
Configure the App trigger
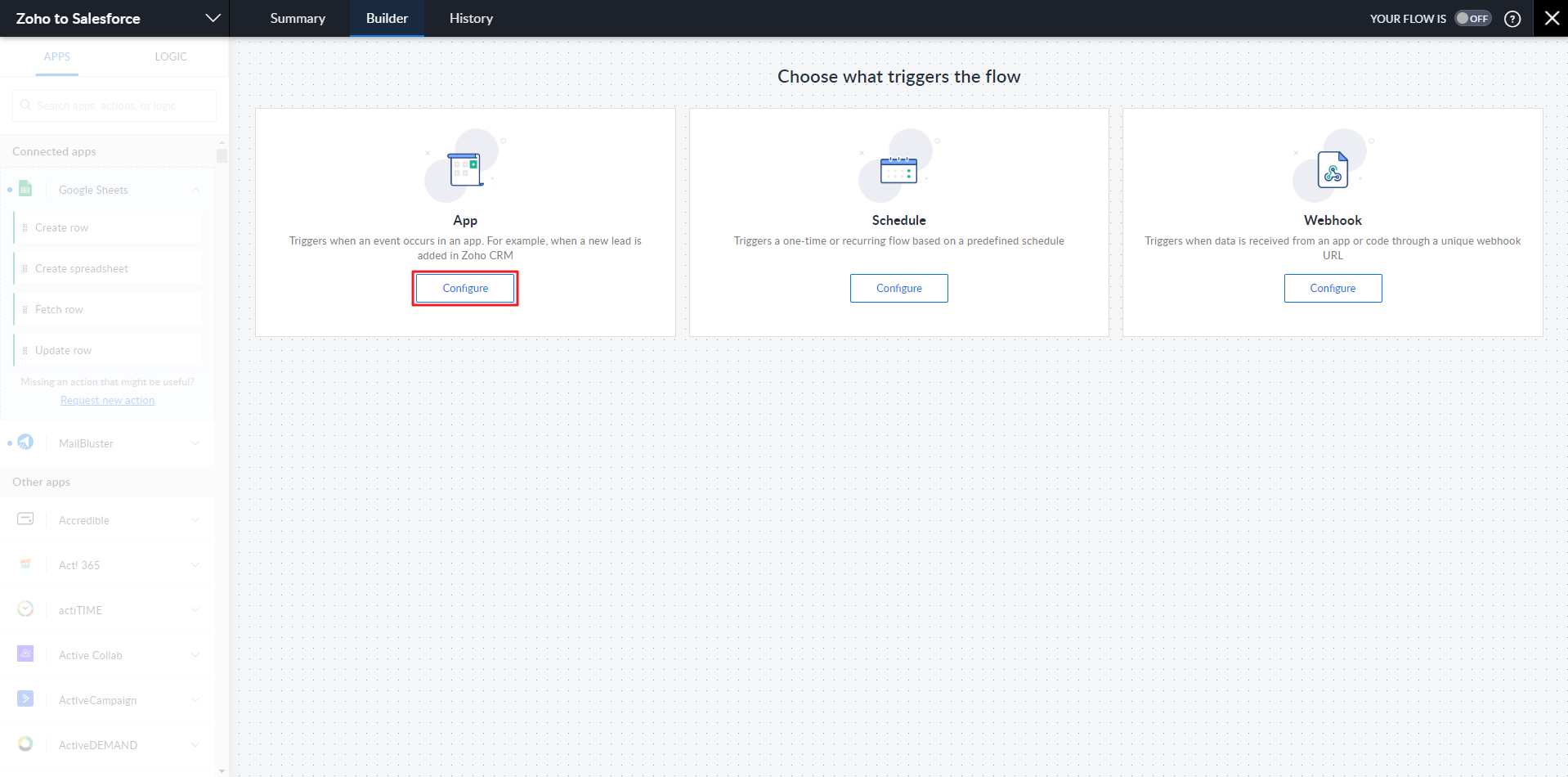465,288
